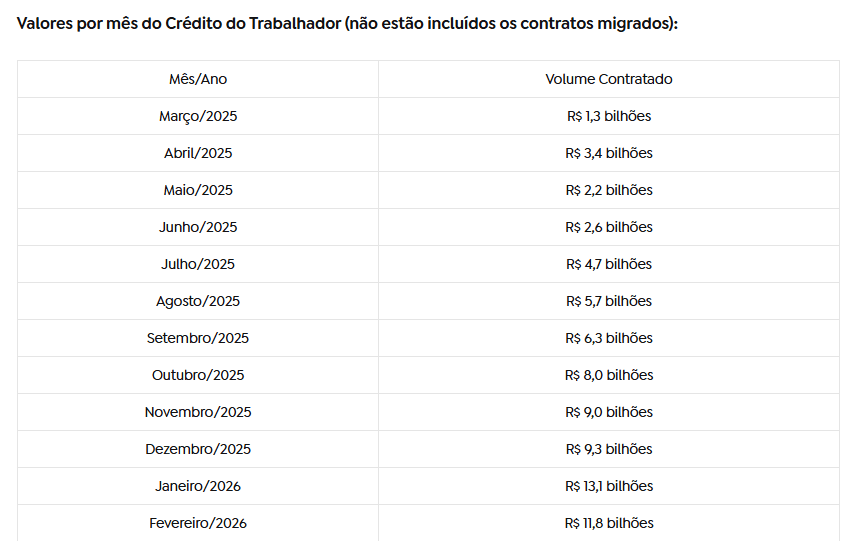Click the heading about Crédito do Trabalhador values
This screenshot has width=860, height=541.
(x=347, y=22)
